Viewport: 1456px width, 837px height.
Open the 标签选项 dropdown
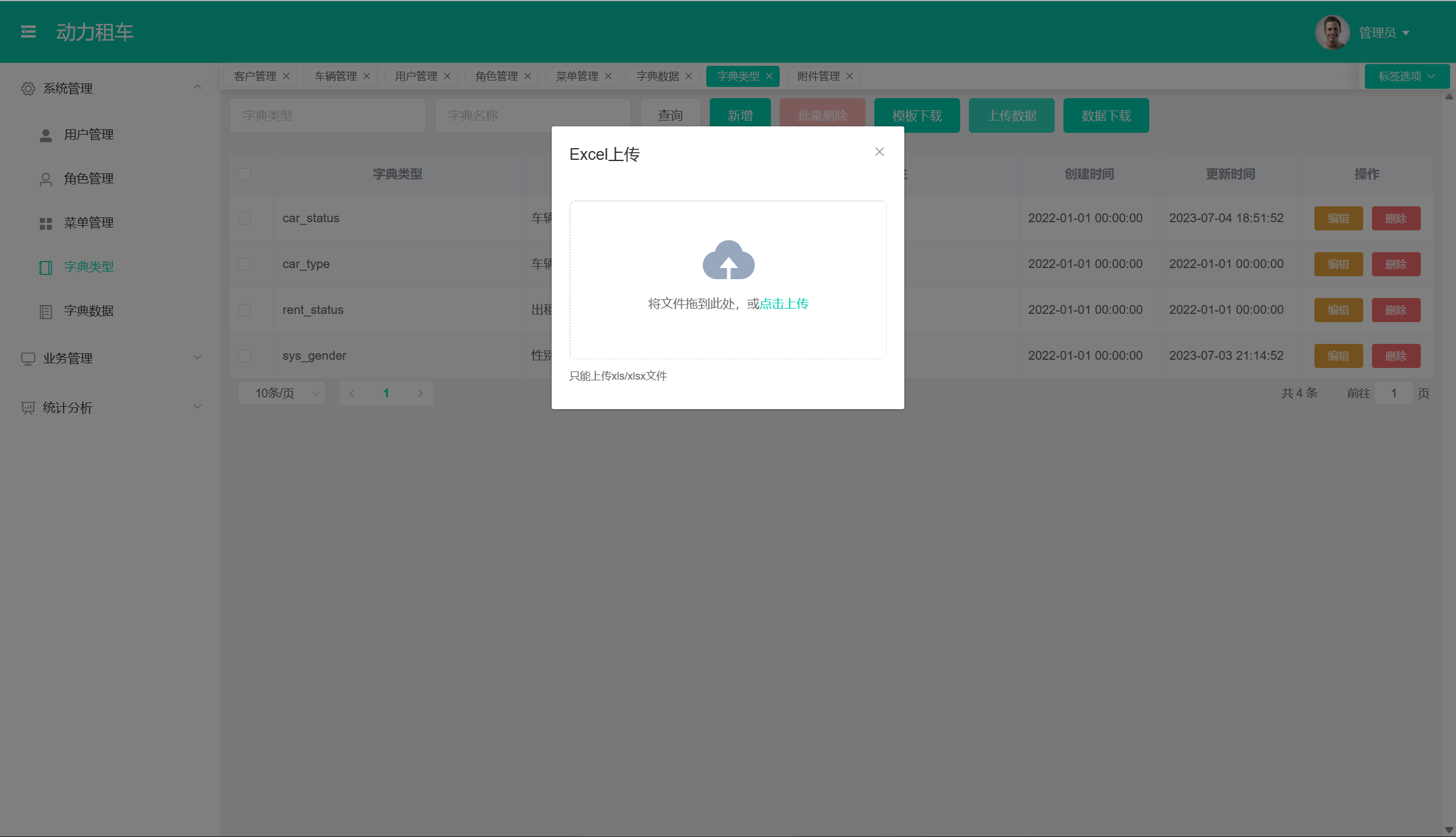click(x=1407, y=76)
